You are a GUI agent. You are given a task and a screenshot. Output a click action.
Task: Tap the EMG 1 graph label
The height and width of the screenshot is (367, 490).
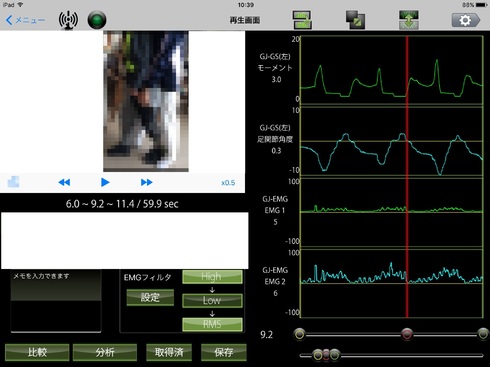[x=275, y=211]
